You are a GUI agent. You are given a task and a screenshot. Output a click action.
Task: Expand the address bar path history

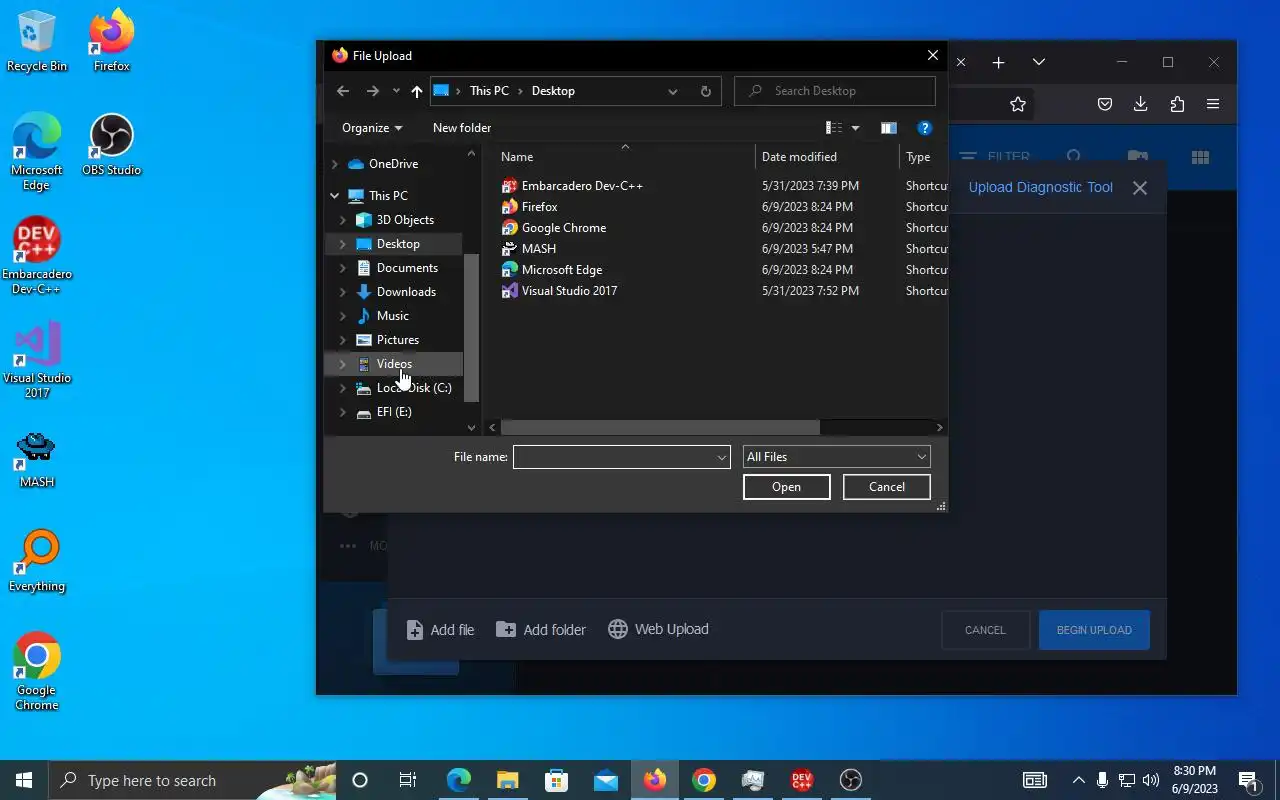(x=673, y=91)
